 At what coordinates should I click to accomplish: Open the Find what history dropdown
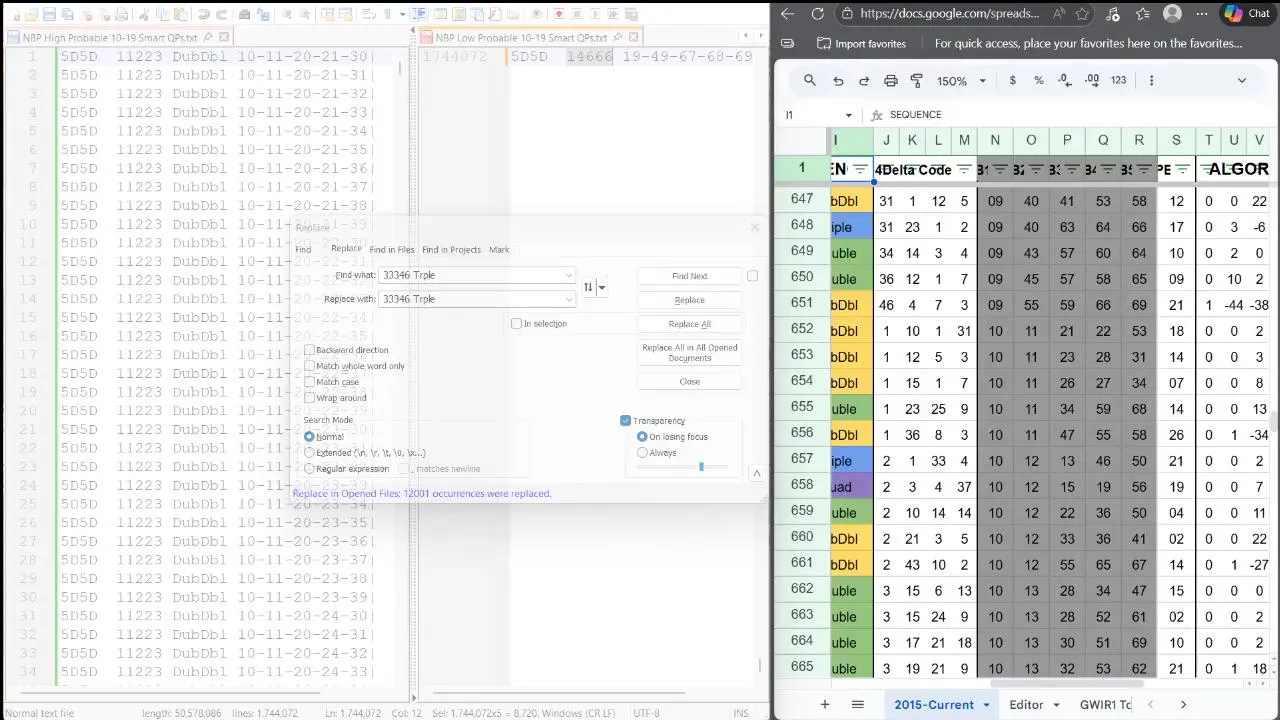(569, 276)
